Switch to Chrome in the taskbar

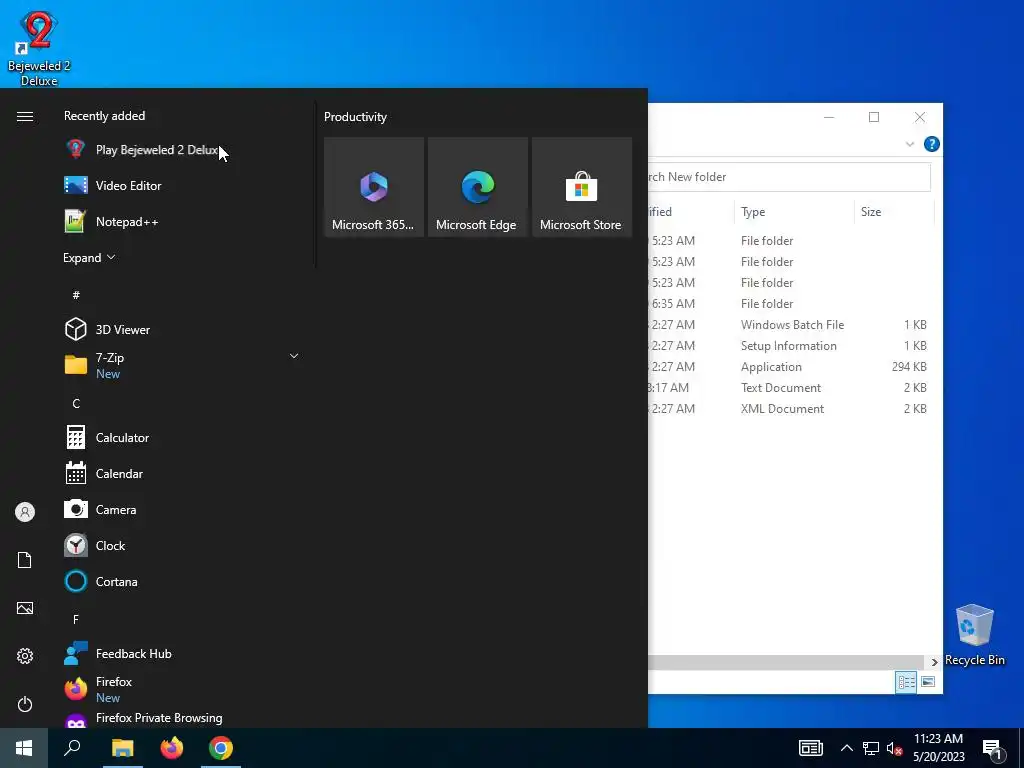[x=221, y=748]
